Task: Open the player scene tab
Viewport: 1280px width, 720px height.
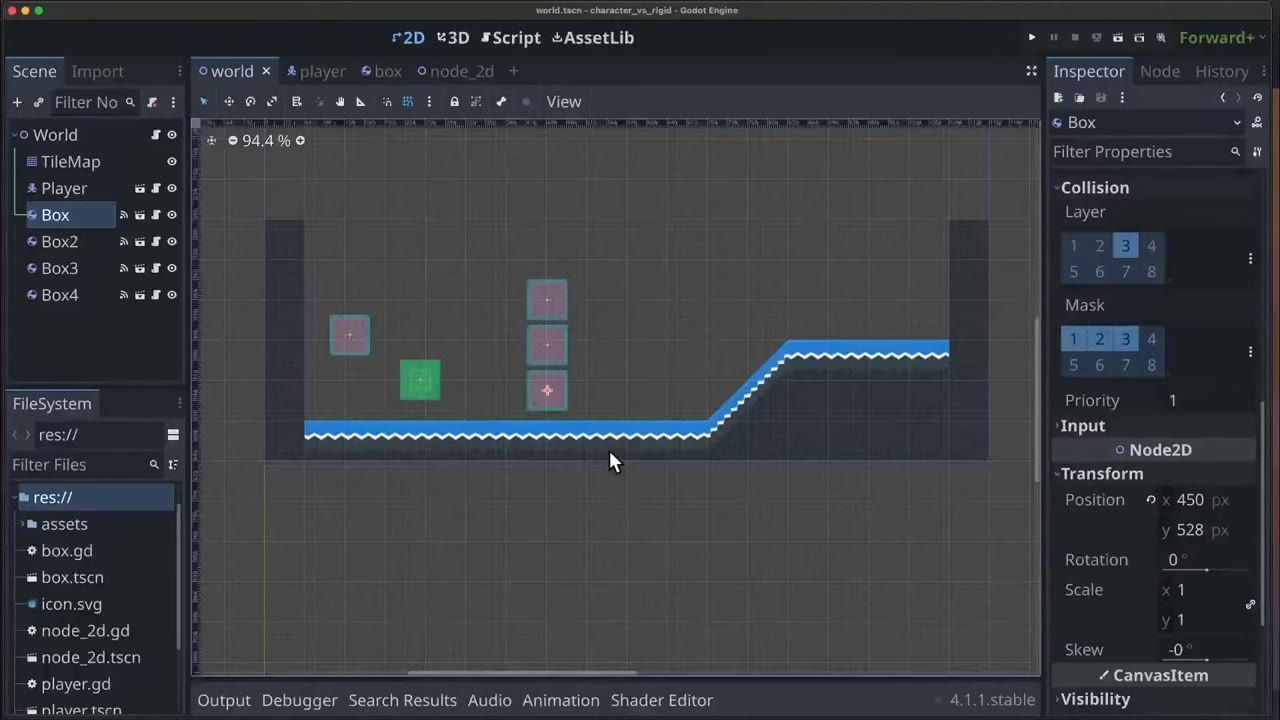Action: click(x=316, y=71)
